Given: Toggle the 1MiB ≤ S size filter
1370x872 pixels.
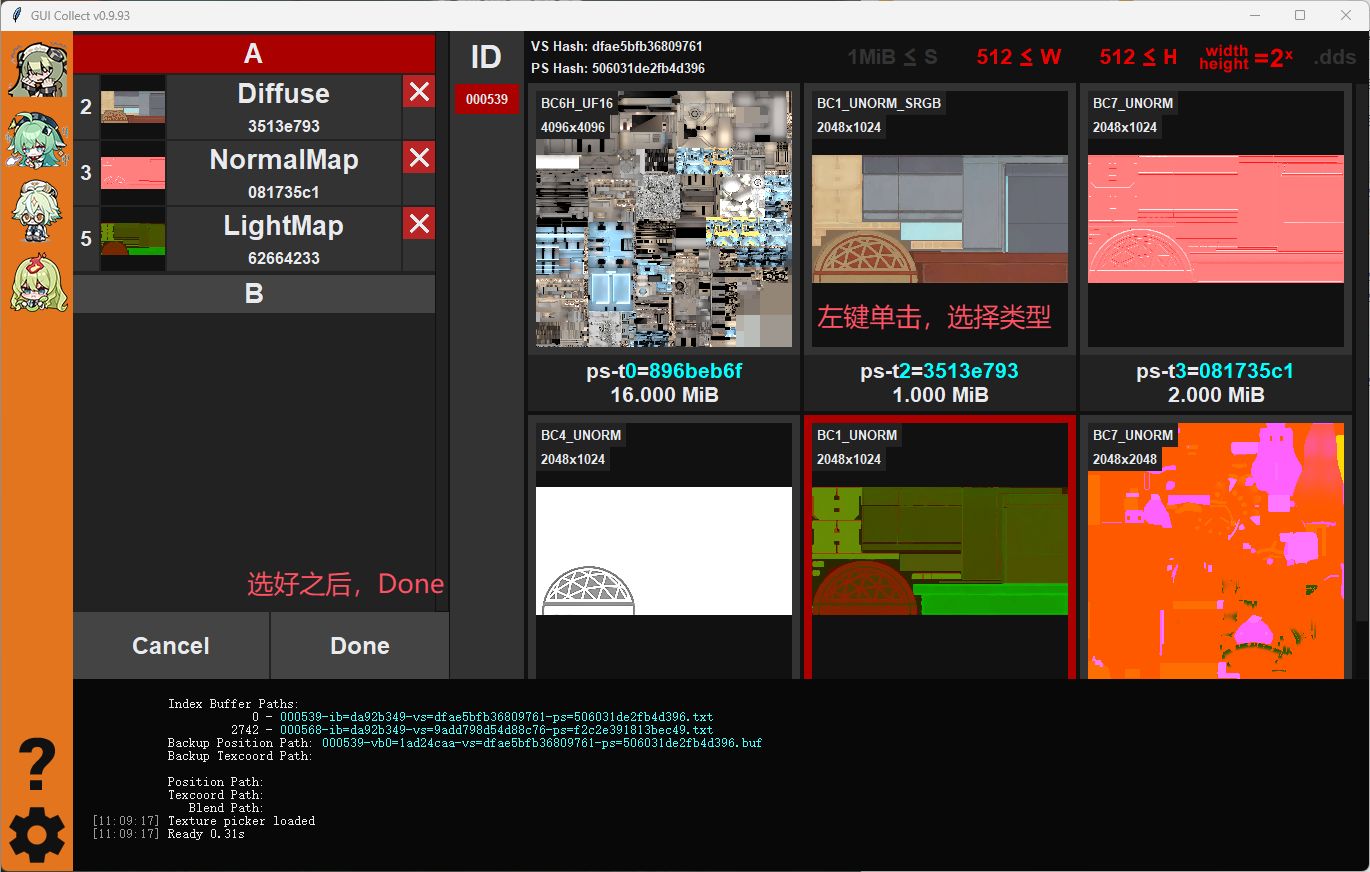Looking at the screenshot, I should coord(892,57).
